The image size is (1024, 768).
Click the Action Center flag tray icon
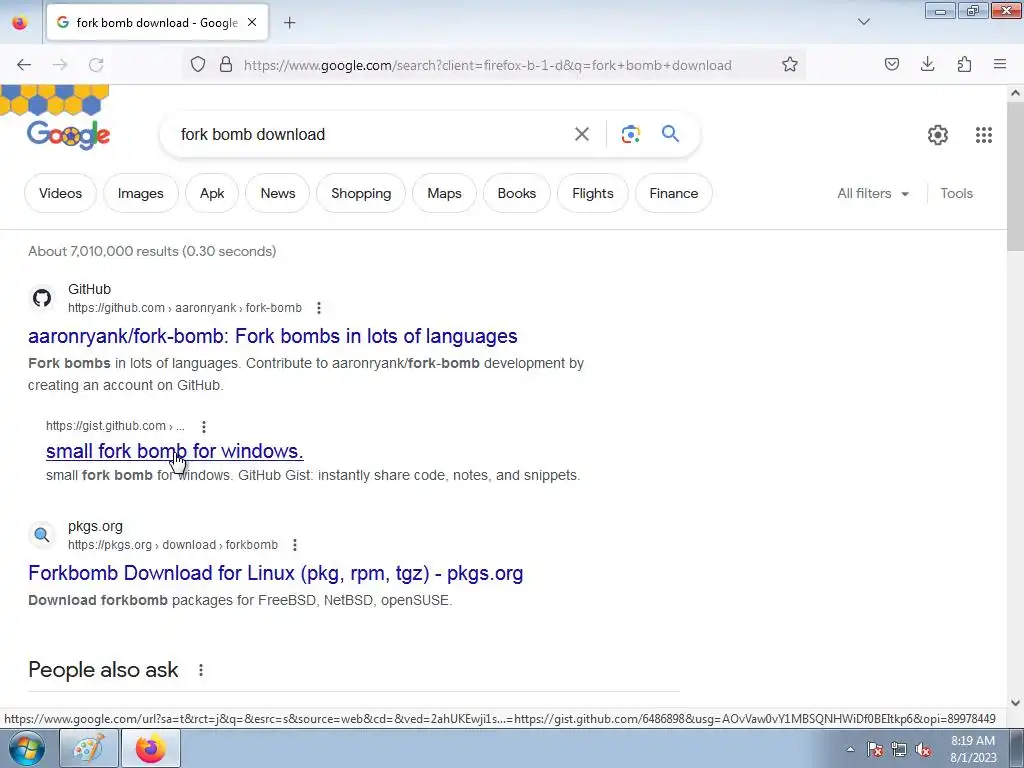click(x=875, y=749)
